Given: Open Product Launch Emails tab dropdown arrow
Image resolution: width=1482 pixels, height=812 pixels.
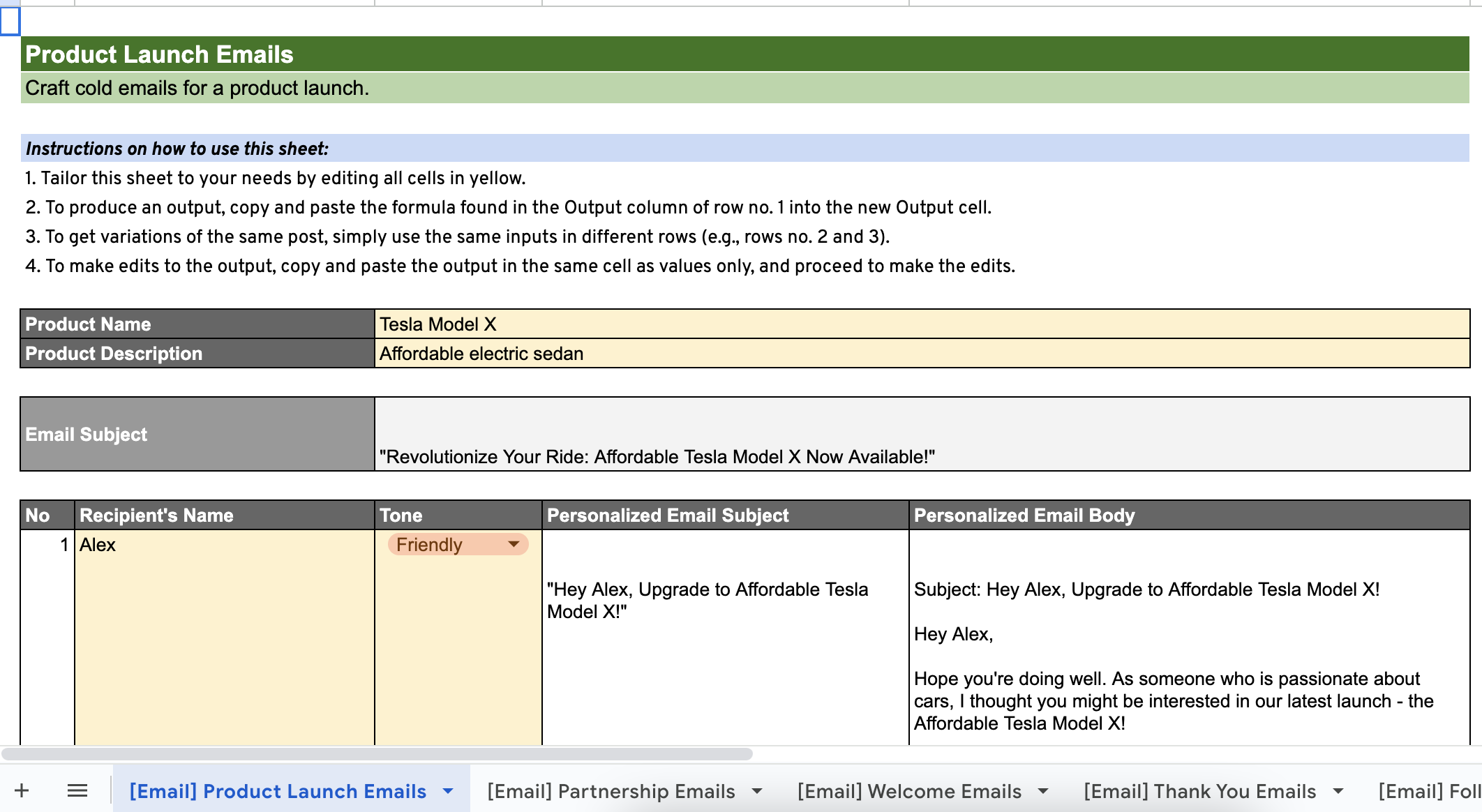Looking at the screenshot, I should [x=449, y=791].
